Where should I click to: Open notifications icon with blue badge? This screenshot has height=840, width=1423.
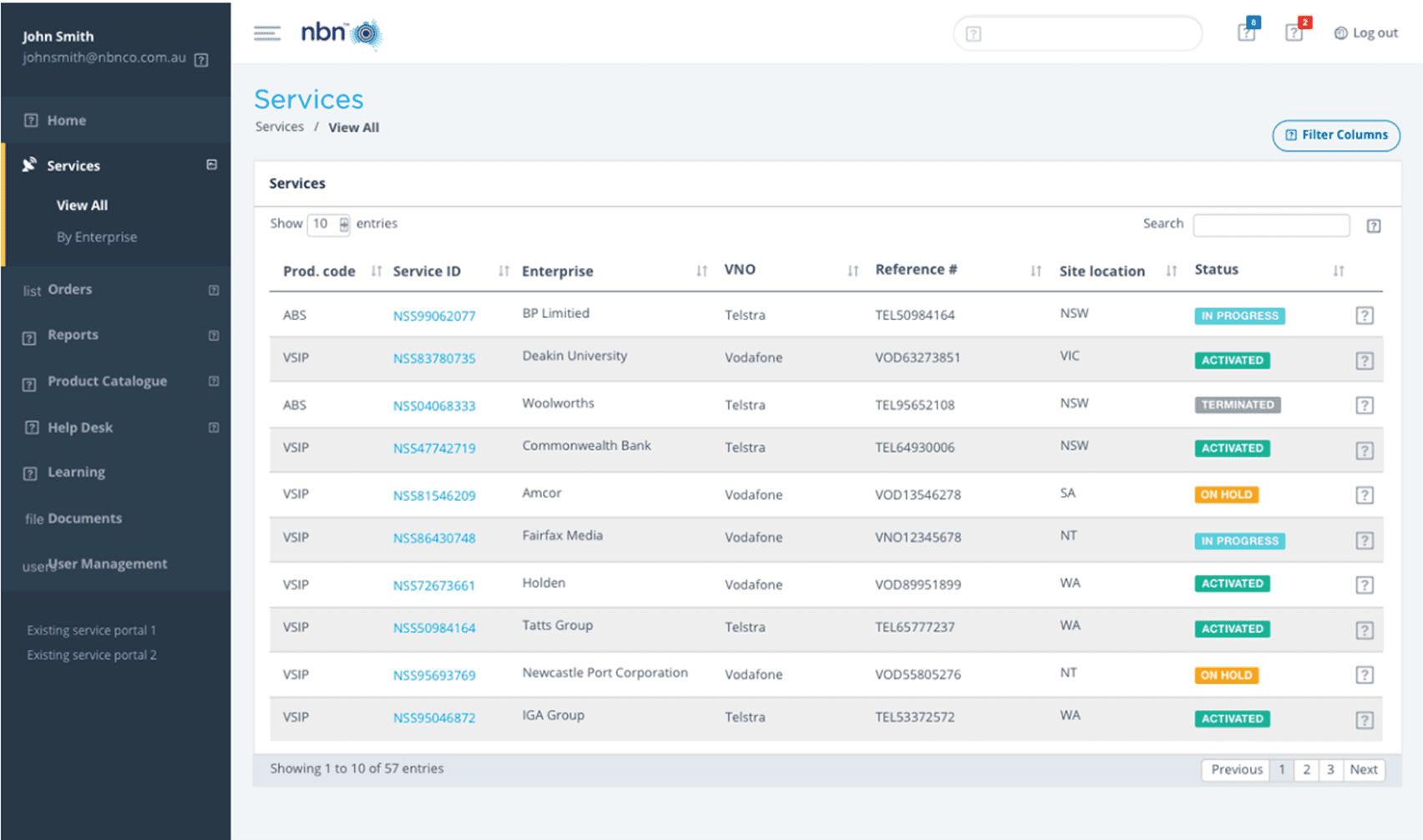pyautogui.click(x=1248, y=31)
